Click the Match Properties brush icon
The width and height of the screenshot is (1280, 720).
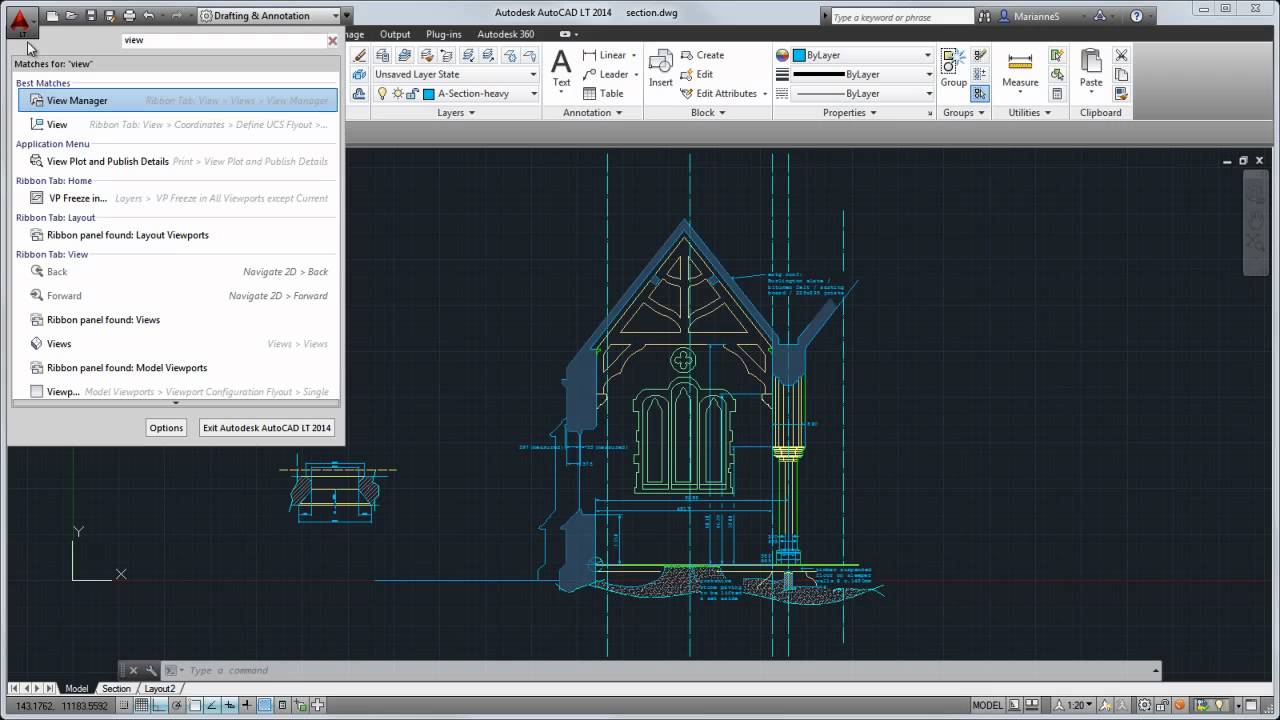click(x=1121, y=93)
